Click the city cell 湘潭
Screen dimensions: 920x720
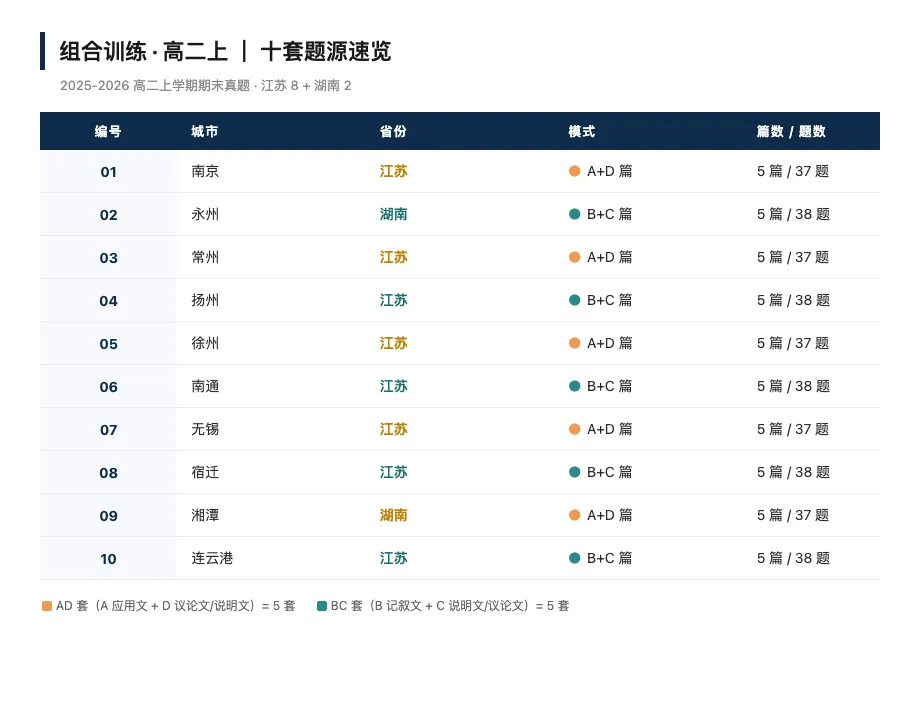(205, 515)
